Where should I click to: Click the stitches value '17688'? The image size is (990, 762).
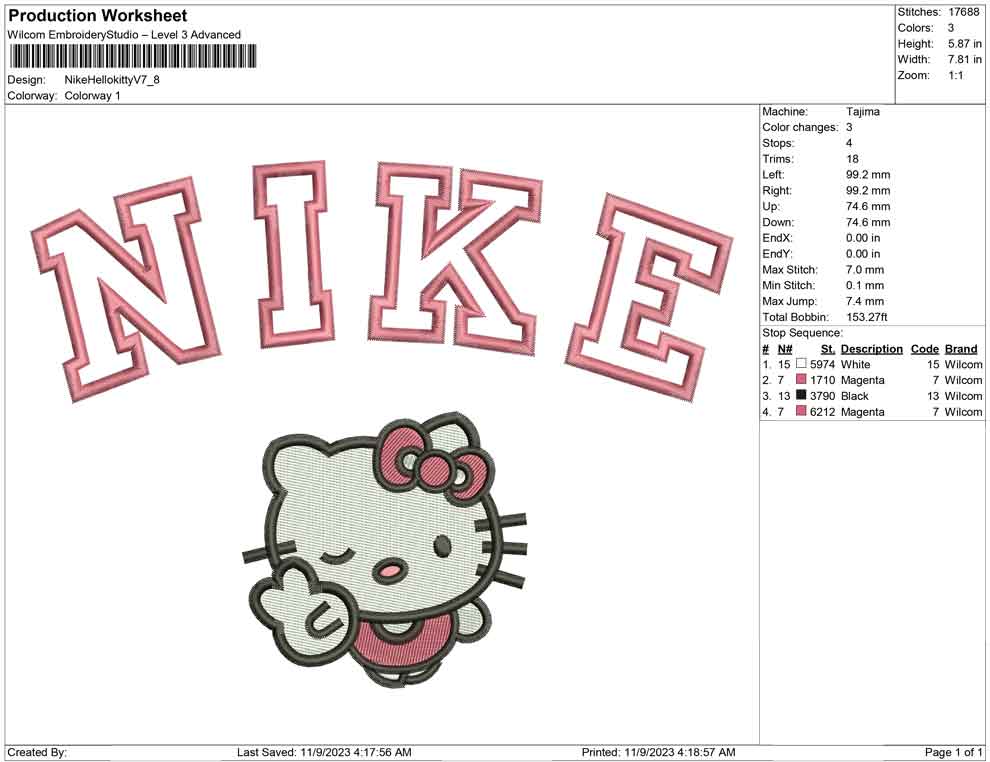point(964,12)
